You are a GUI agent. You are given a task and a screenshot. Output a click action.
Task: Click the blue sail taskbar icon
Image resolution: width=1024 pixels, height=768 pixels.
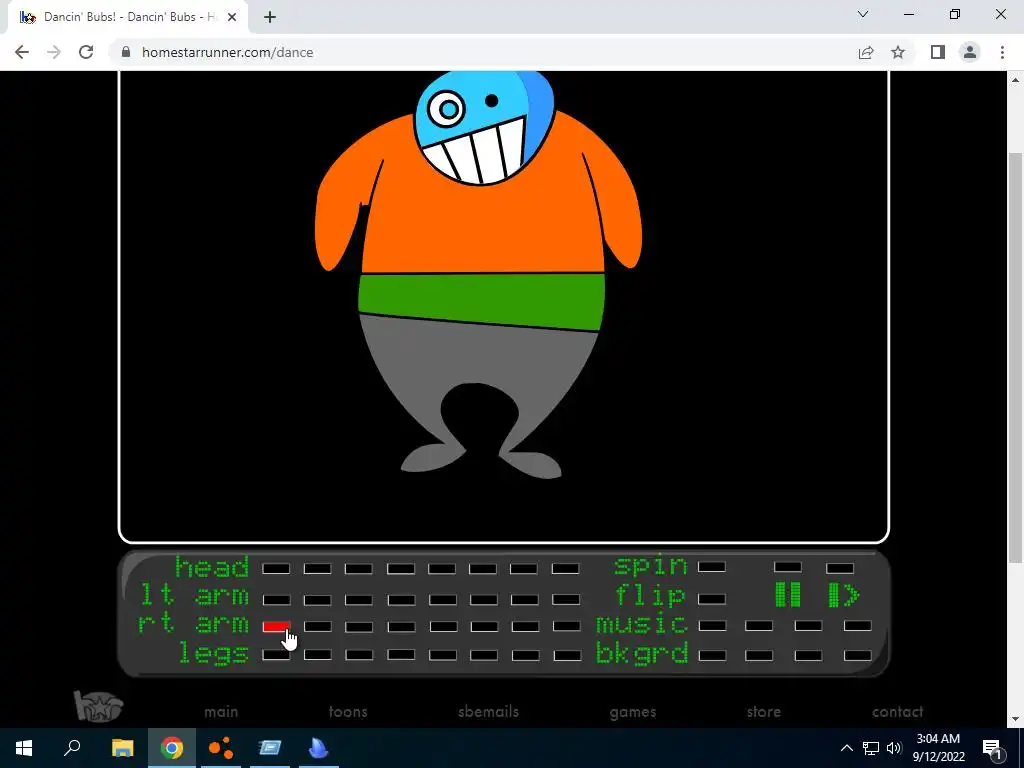click(x=319, y=748)
